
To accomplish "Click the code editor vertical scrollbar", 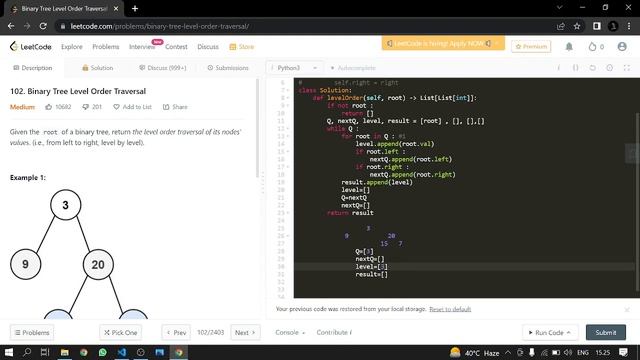I will [x=637, y=202].
